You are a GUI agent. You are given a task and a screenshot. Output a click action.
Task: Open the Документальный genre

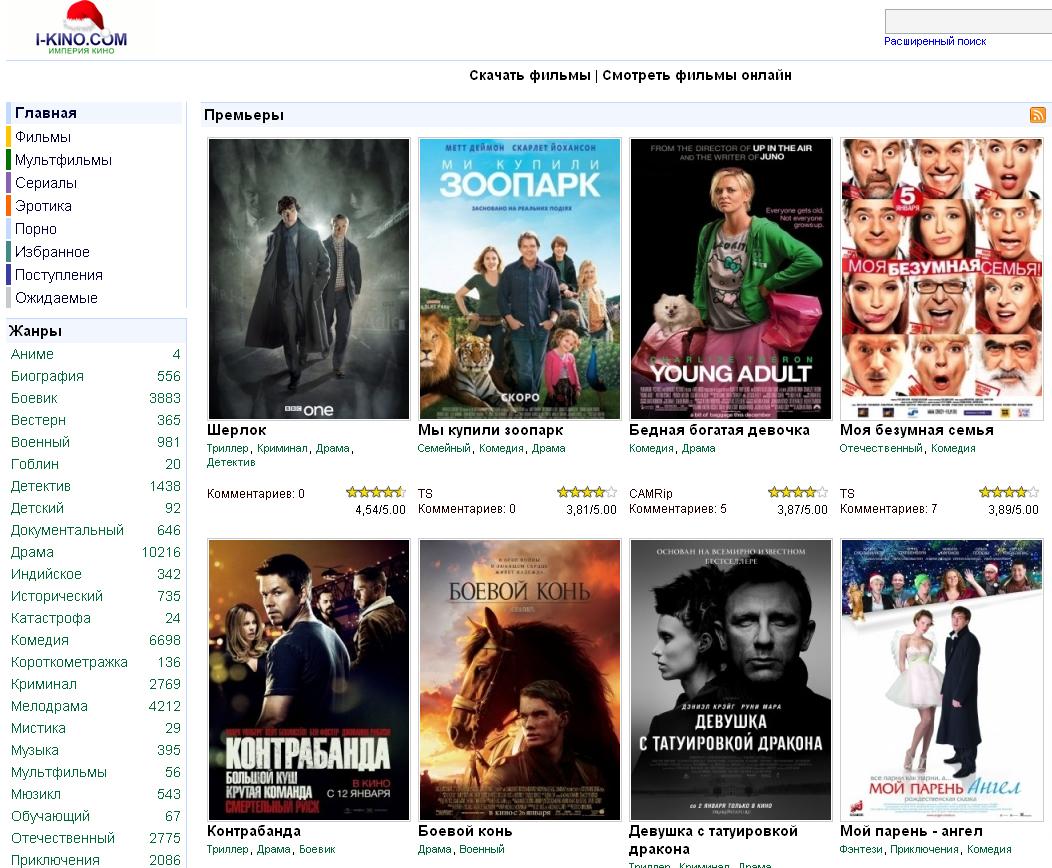67,530
